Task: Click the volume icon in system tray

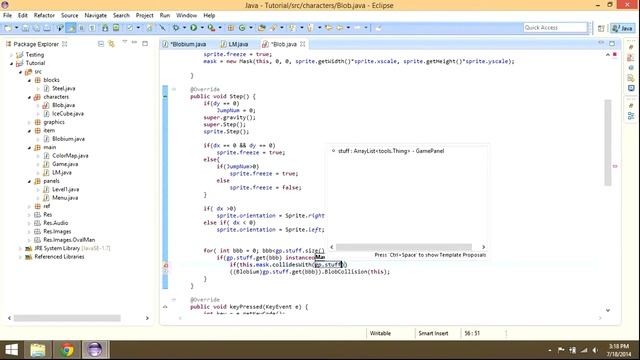Action: tap(595, 350)
